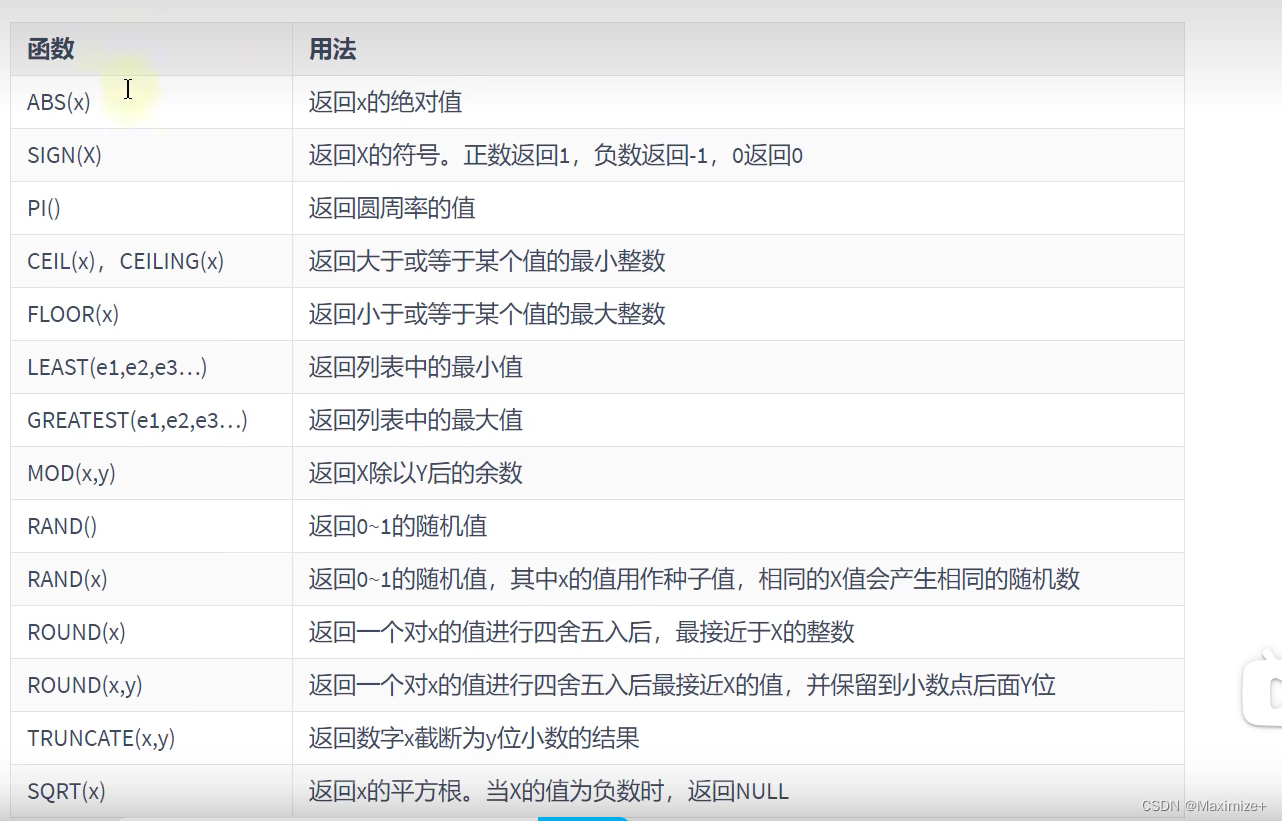Select the TRUNCATE(x,y) function cell

pyautogui.click(x=151, y=738)
